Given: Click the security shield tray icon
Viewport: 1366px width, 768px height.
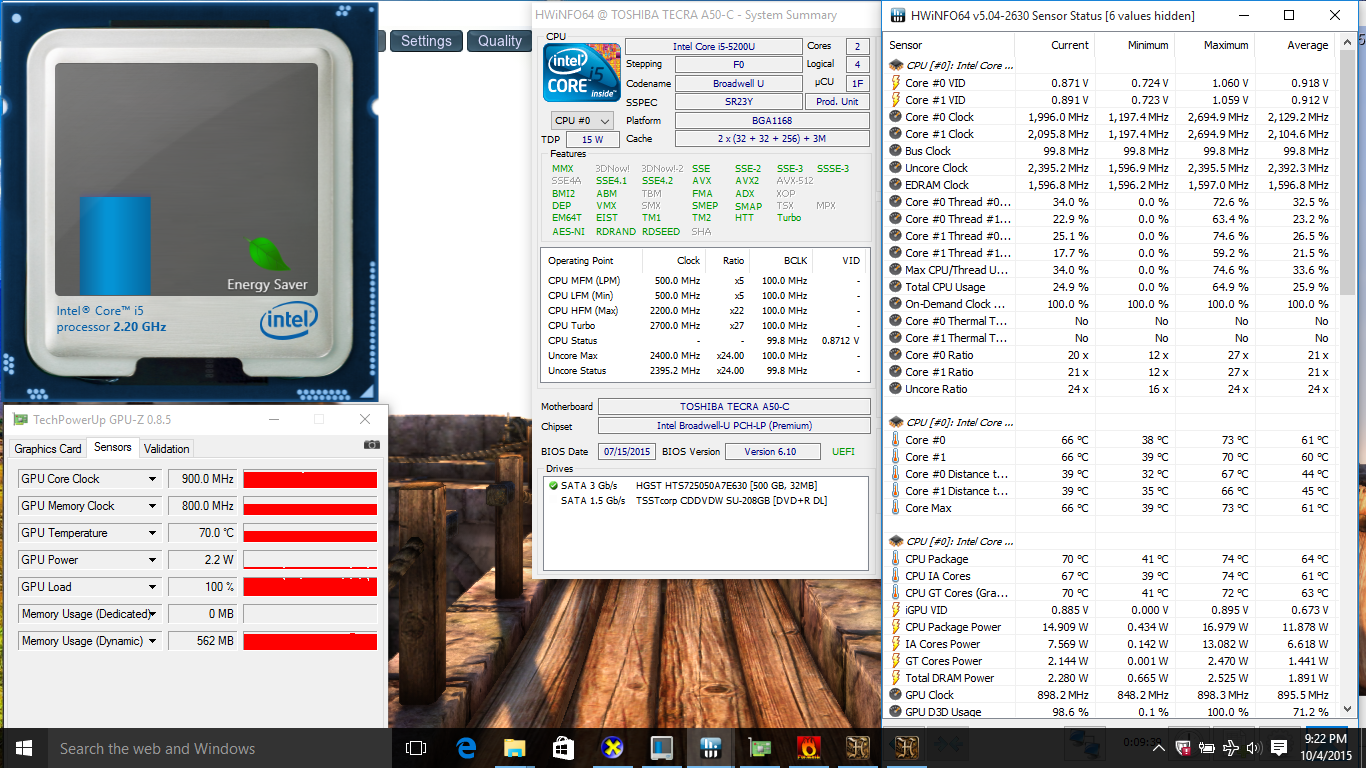Looking at the screenshot, I should click(x=1184, y=748).
